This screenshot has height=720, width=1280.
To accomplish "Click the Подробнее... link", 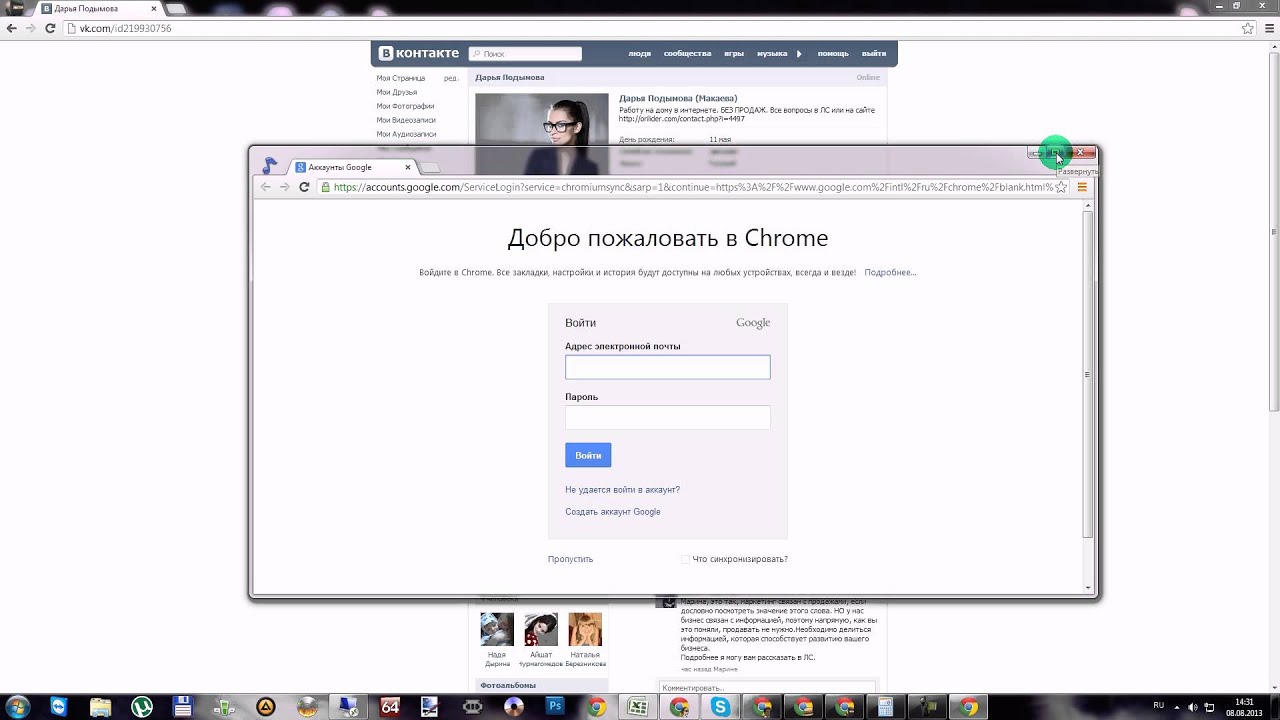I will pos(890,272).
